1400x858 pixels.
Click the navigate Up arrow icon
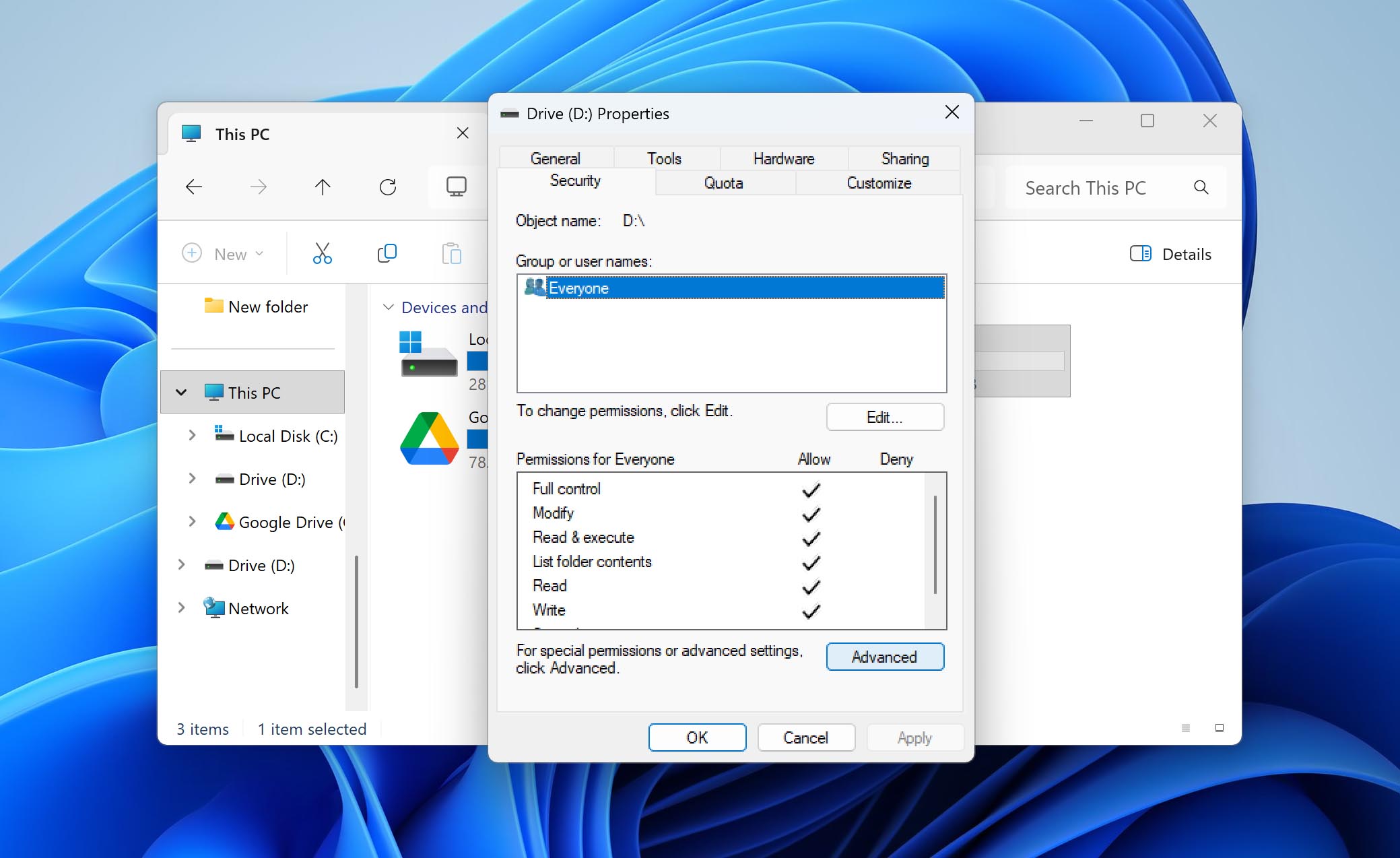coord(323,187)
